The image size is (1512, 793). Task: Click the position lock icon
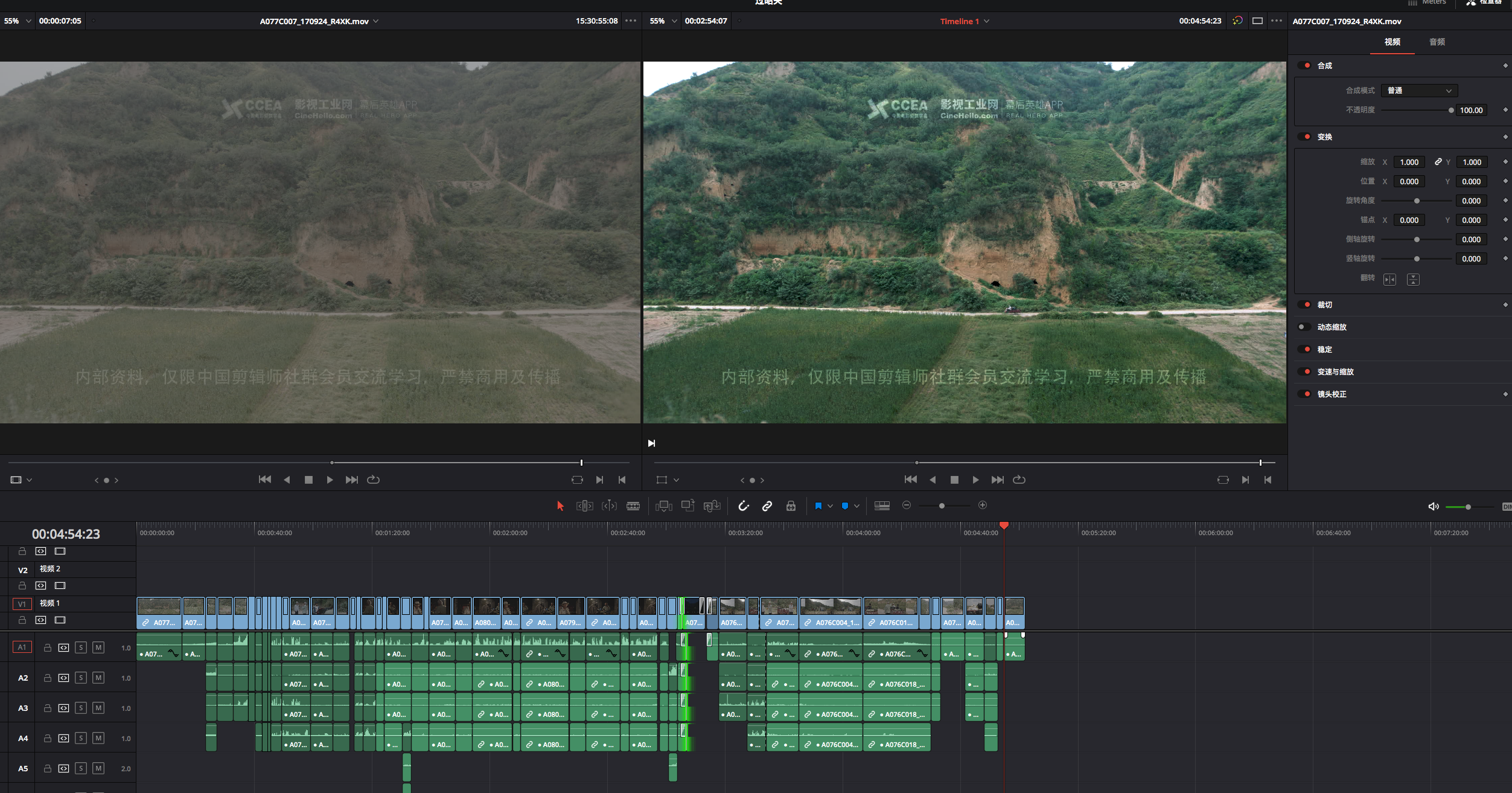click(x=791, y=506)
